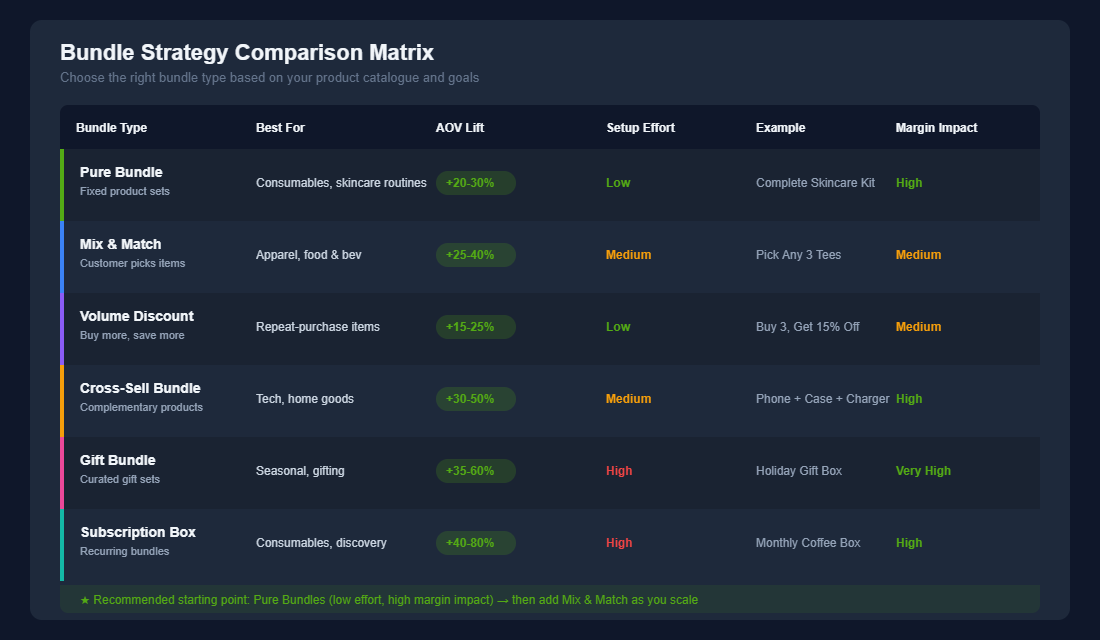Toggle the High effort label for Gift Bundle
This screenshot has height=640, width=1100.
pos(618,471)
